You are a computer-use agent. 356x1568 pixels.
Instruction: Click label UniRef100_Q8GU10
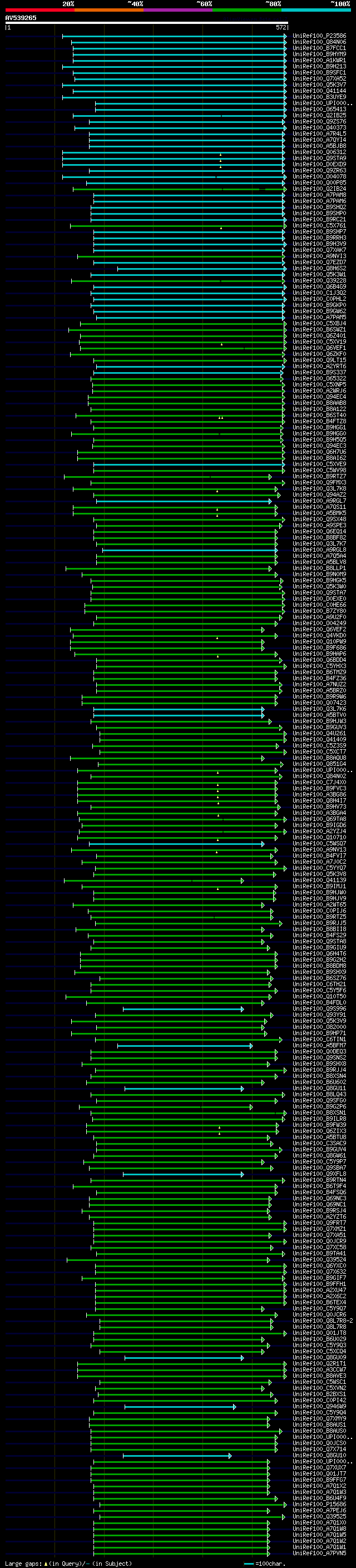click(319, 1456)
